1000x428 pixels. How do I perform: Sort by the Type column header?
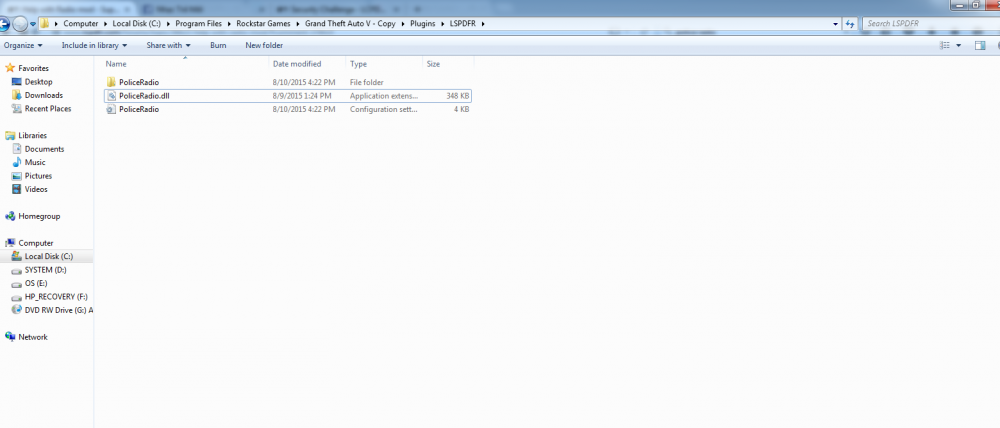(x=384, y=64)
